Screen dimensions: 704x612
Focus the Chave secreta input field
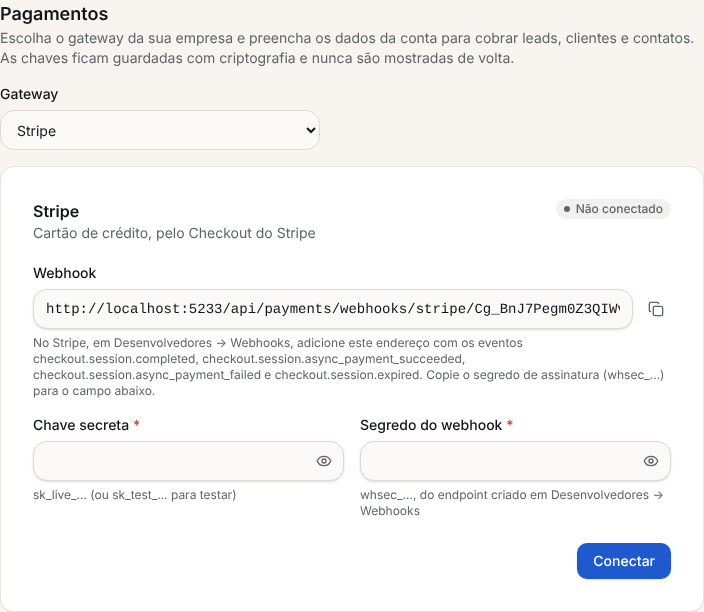point(188,461)
